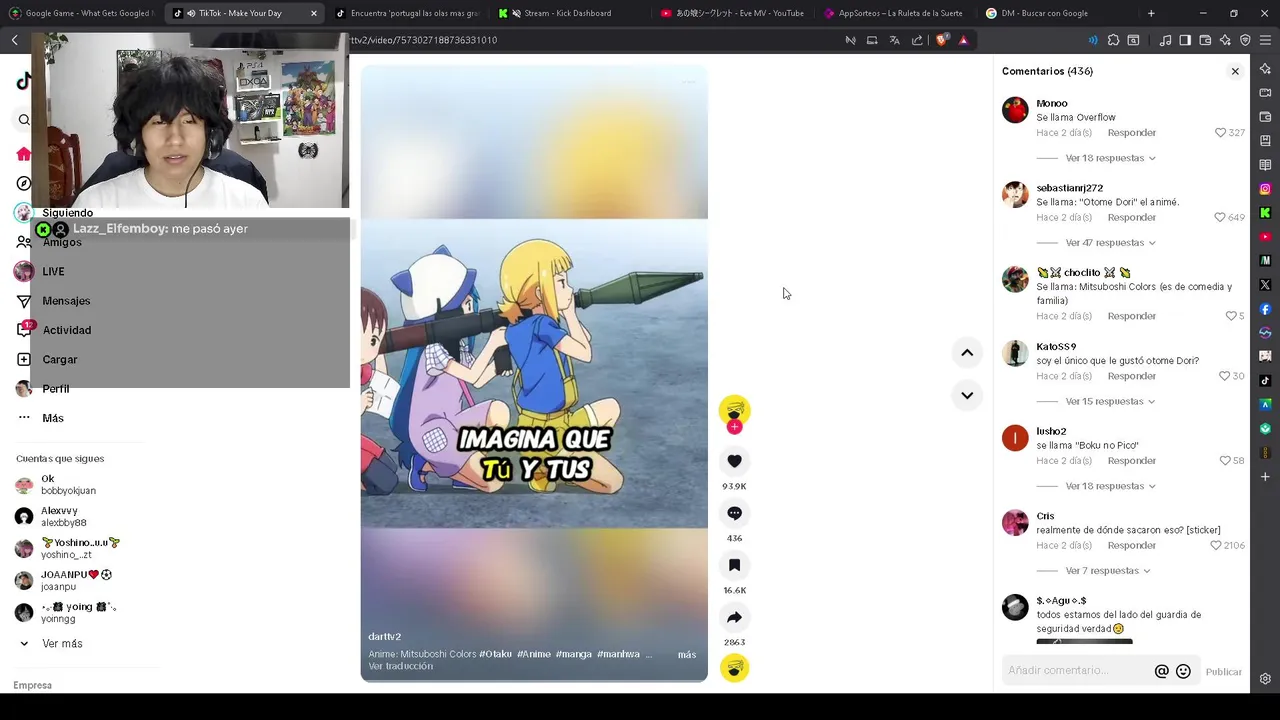
Task: Open Instagram from the browser sidebar
Action: [1265, 189]
